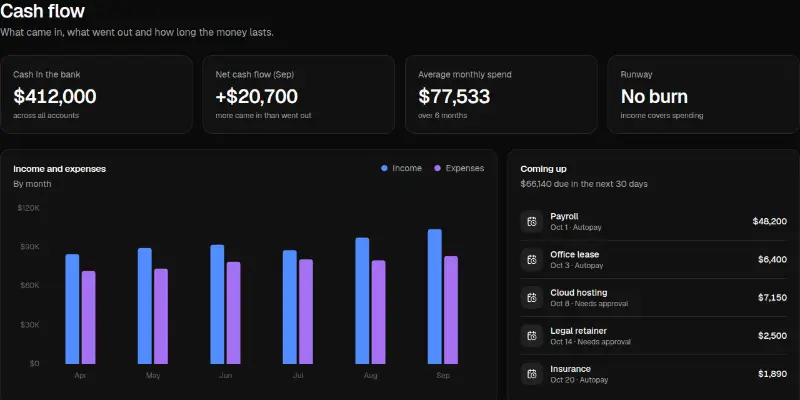
Task: Click the Coming up heading
Action: (543, 169)
